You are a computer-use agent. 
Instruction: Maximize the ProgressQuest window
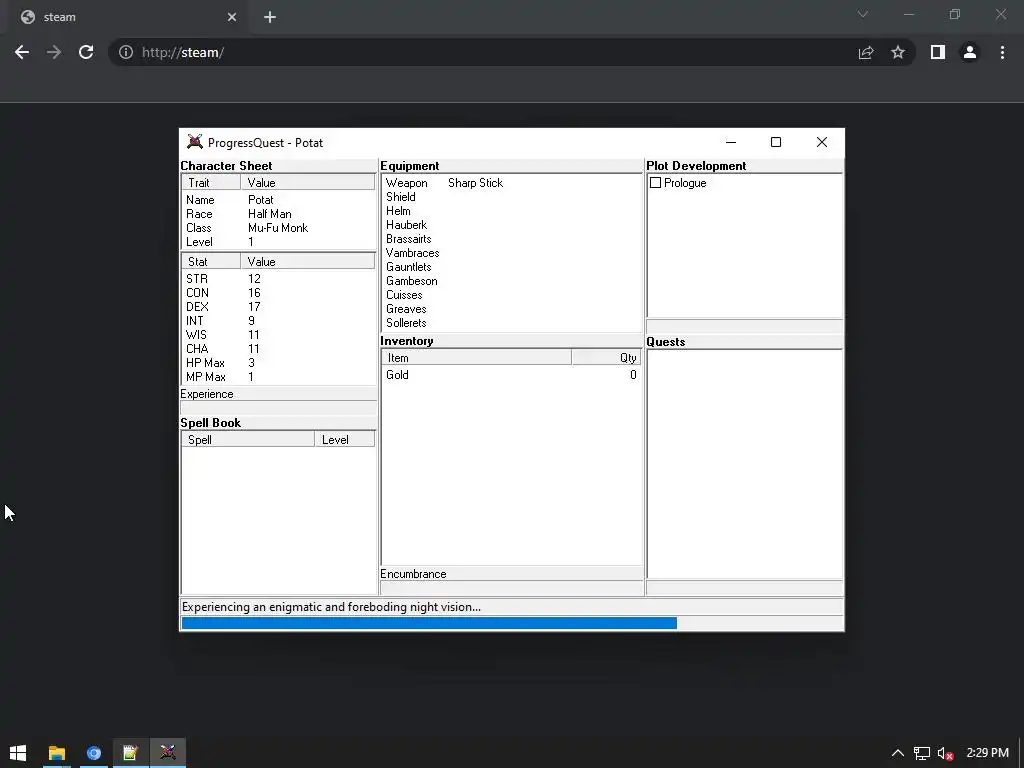[776, 142]
